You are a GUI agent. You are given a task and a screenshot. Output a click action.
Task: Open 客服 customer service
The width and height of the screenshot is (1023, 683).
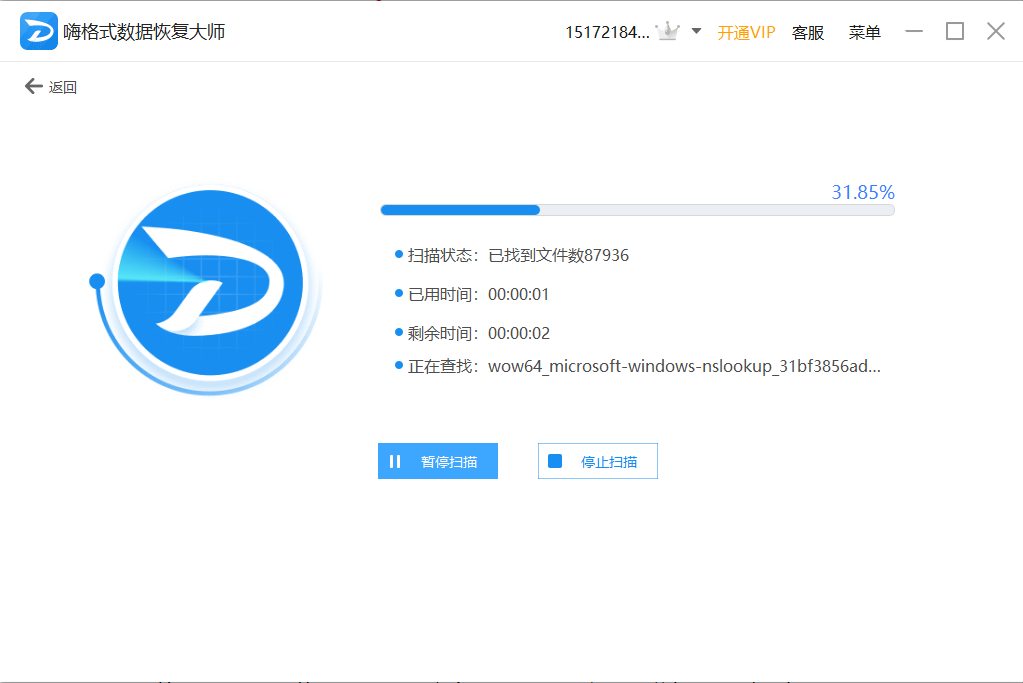pyautogui.click(x=808, y=33)
